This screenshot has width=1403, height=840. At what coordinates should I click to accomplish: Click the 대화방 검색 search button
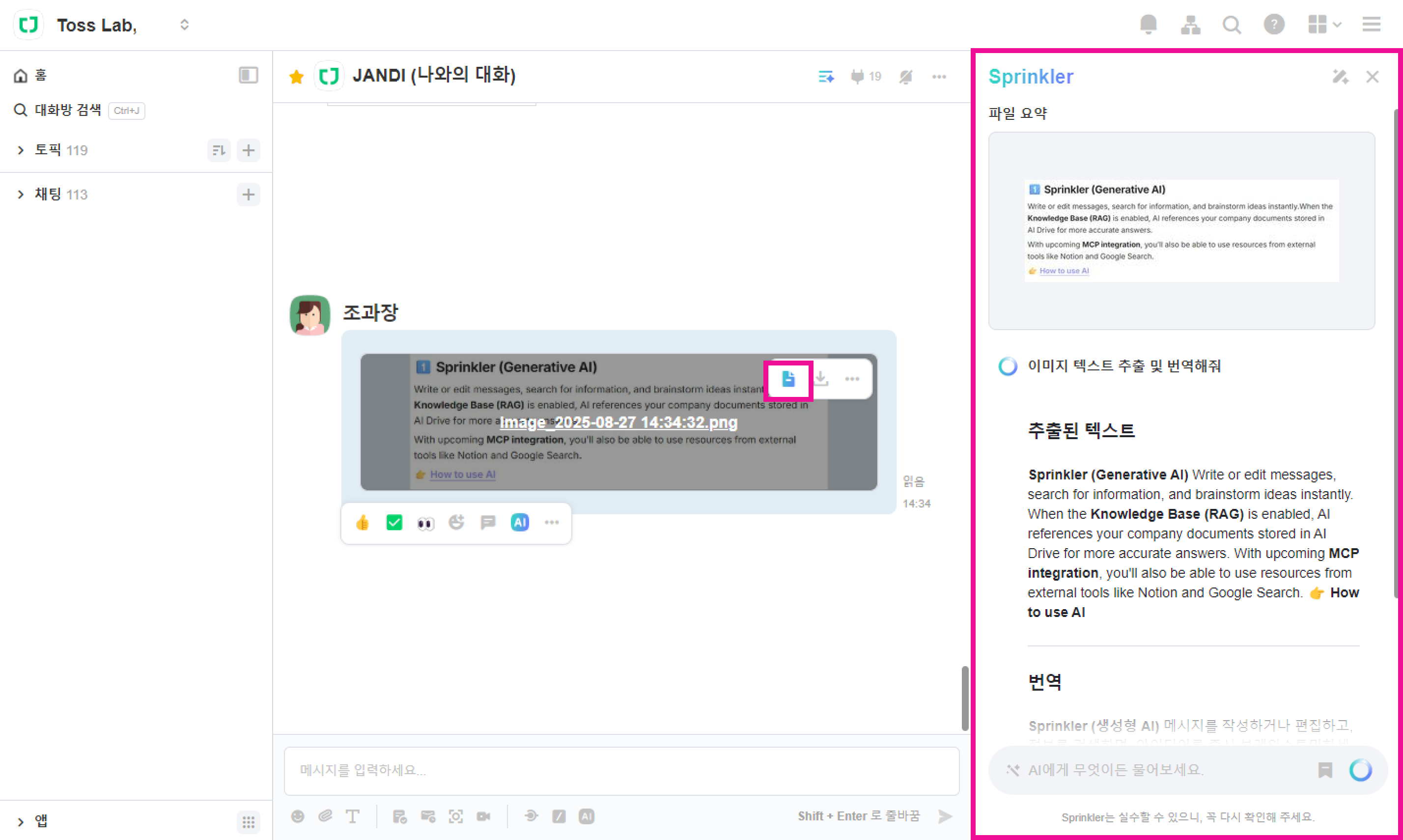click(x=68, y=110)
